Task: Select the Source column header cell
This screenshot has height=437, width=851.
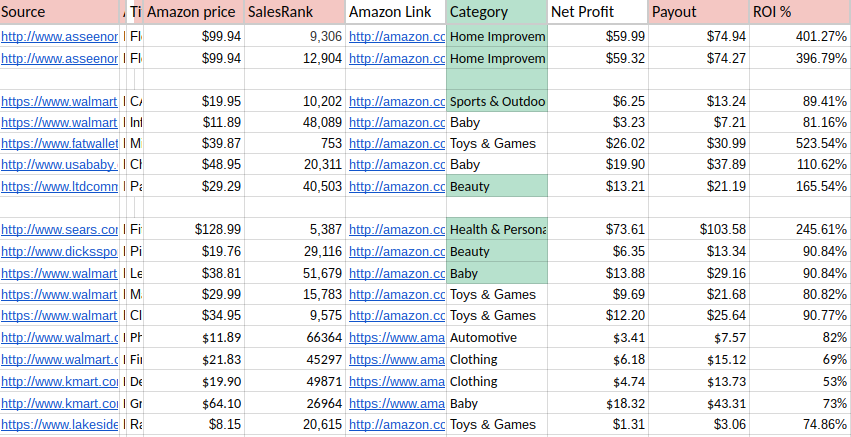Action: (60, 13)
